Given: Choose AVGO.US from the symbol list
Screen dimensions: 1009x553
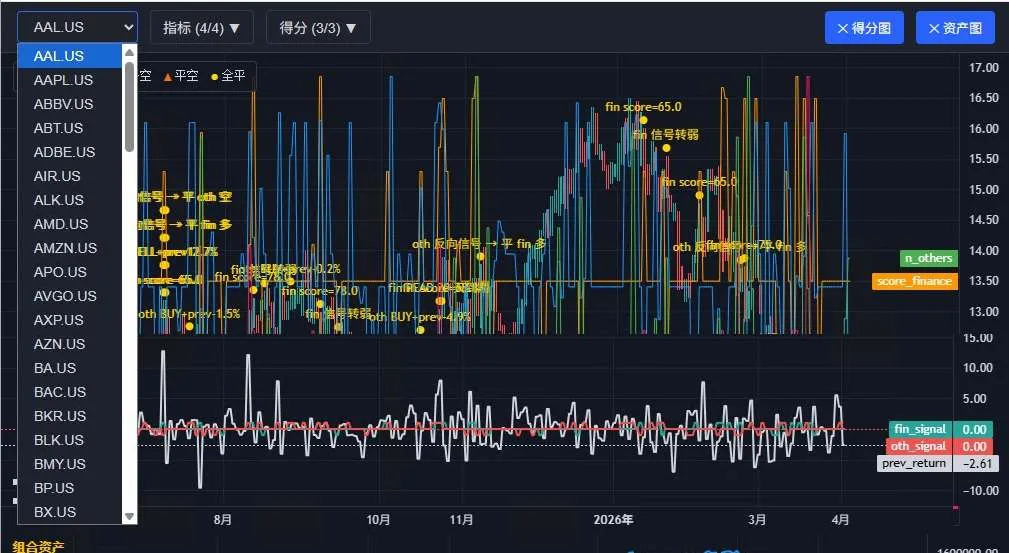Looking at the screenshot, I should [x=69, y=296].
